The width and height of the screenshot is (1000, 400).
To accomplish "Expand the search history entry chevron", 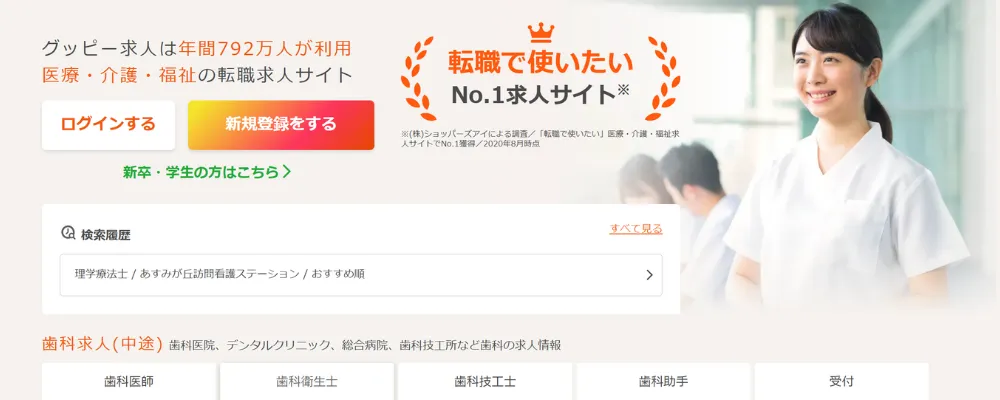I will coord(649,275).
